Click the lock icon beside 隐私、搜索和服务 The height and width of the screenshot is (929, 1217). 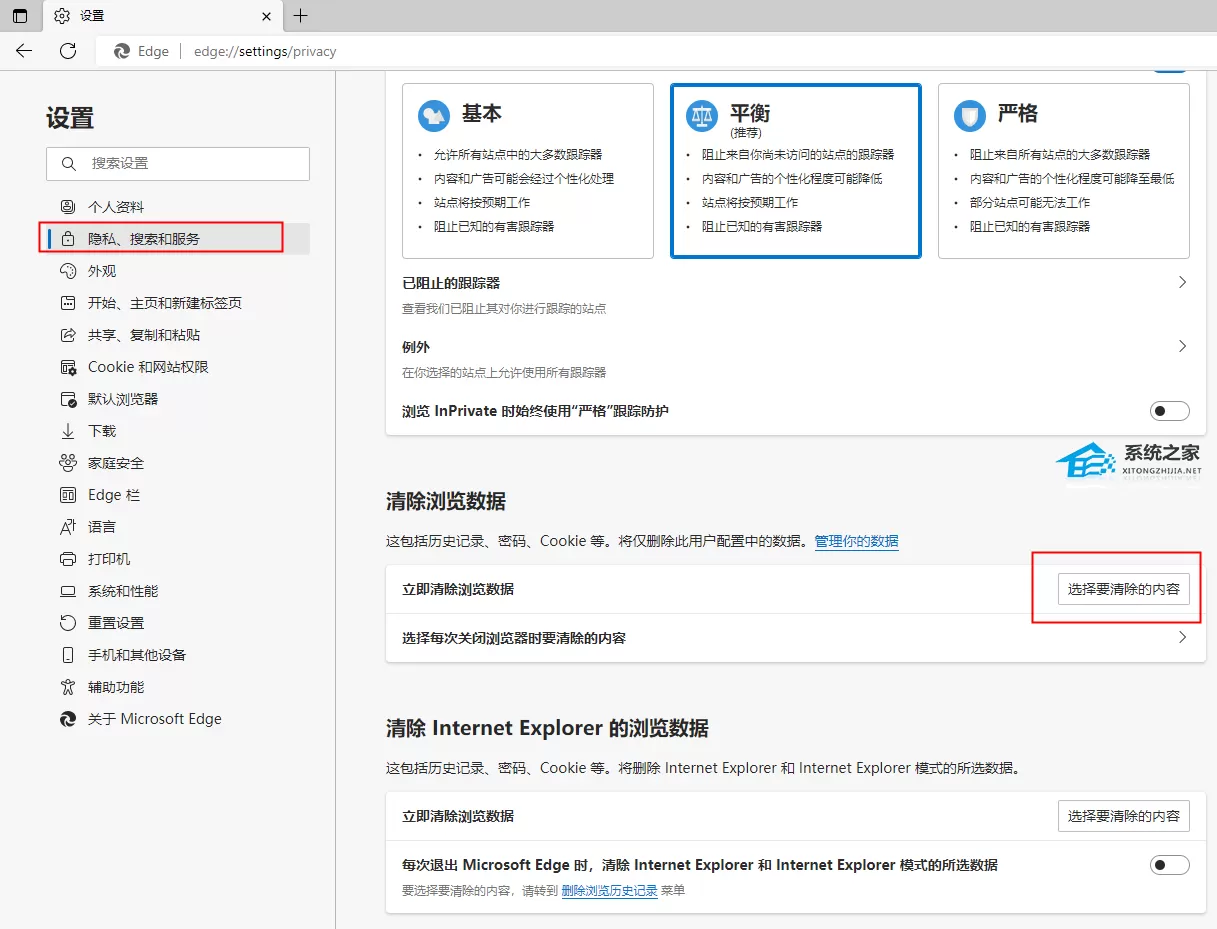click(x=68, y=239)
